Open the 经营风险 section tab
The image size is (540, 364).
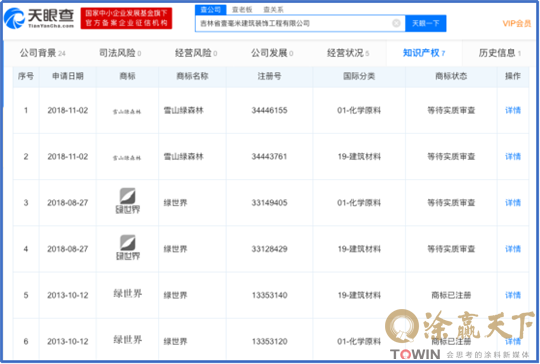(x=196, y=53)
